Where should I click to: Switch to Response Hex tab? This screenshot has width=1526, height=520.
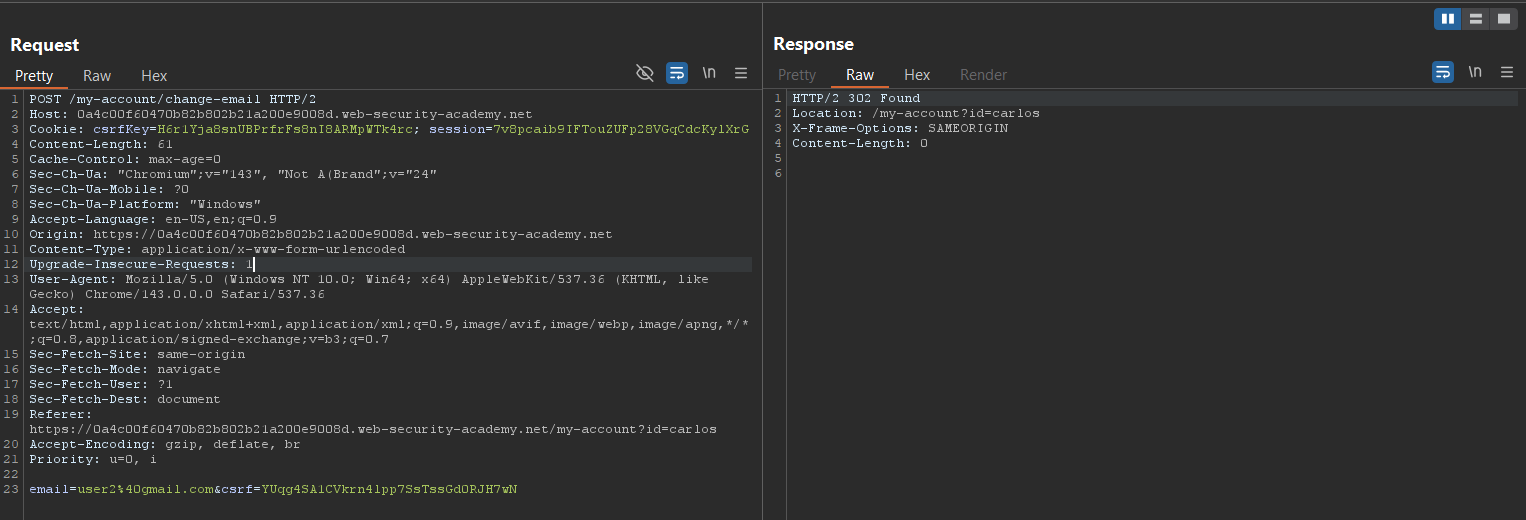[917, 75]
